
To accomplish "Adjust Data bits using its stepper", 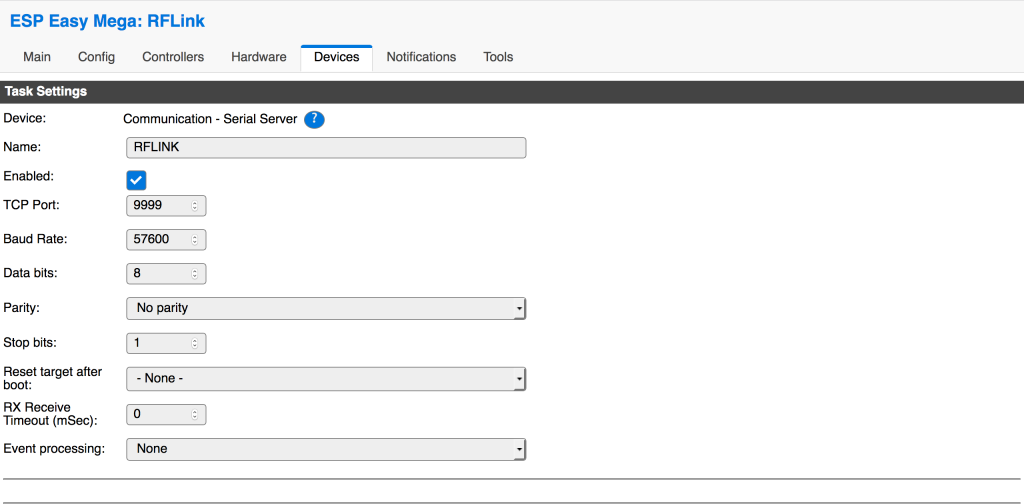I will [195, 273].
